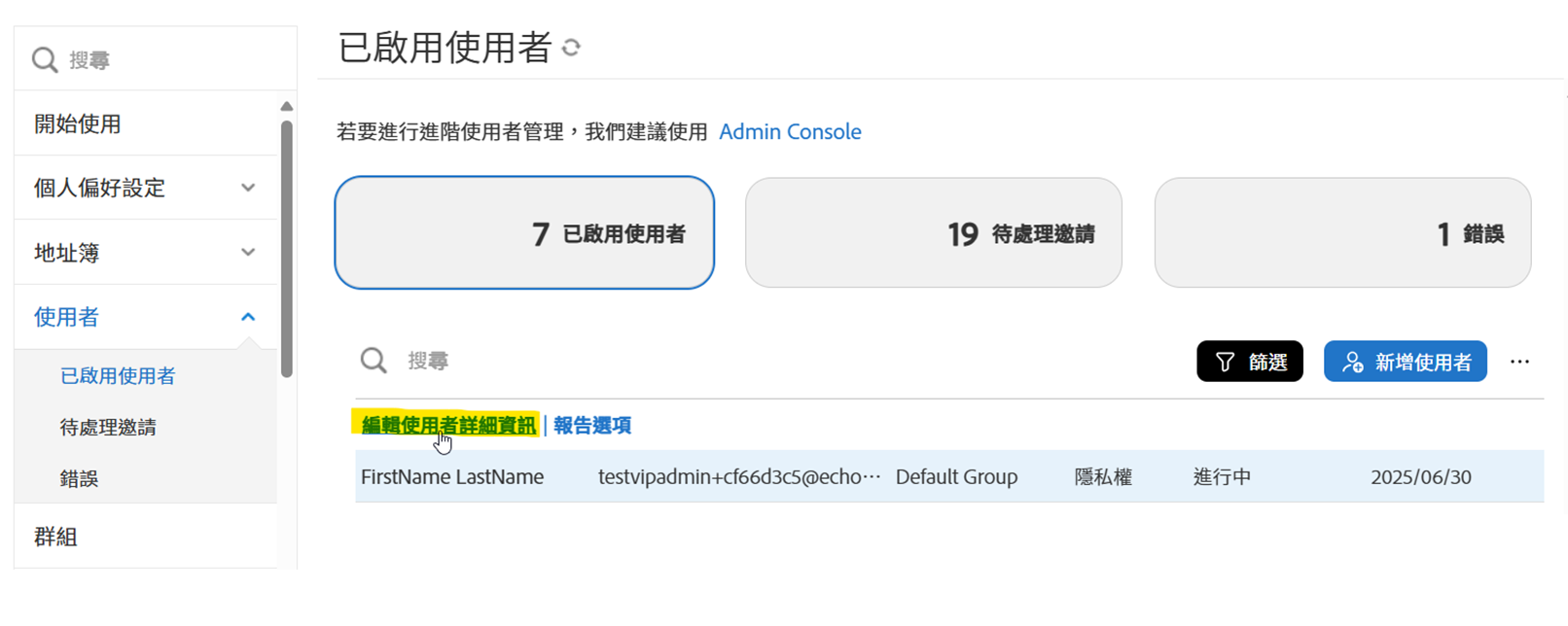This screenshot has height=626, width=1568.
Task: Click the add-user icon on 新增使用者 button
Action: (x=1352, y=361)
